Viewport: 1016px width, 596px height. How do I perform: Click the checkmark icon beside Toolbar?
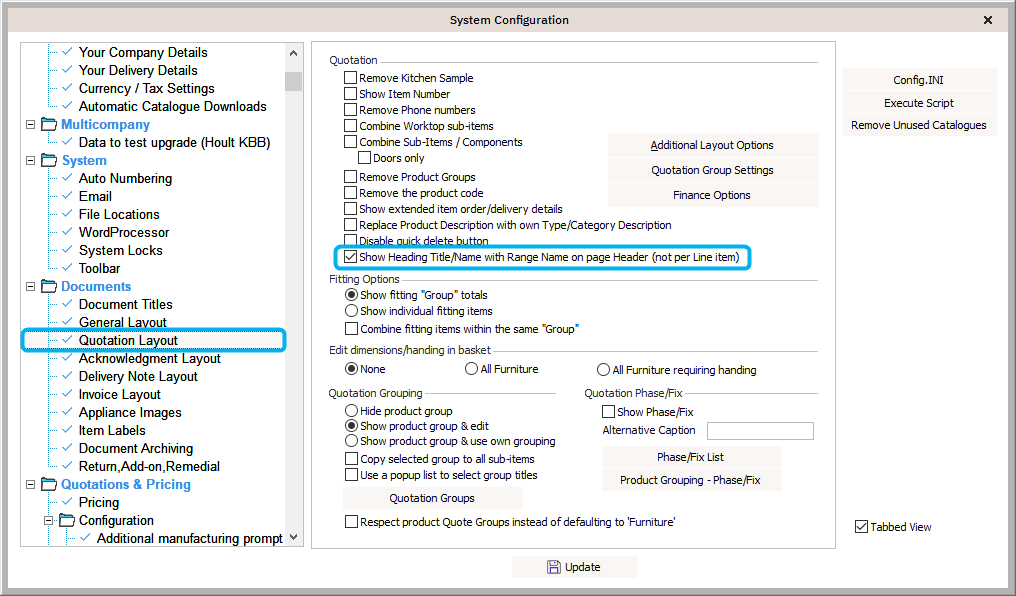pos(67,268)
